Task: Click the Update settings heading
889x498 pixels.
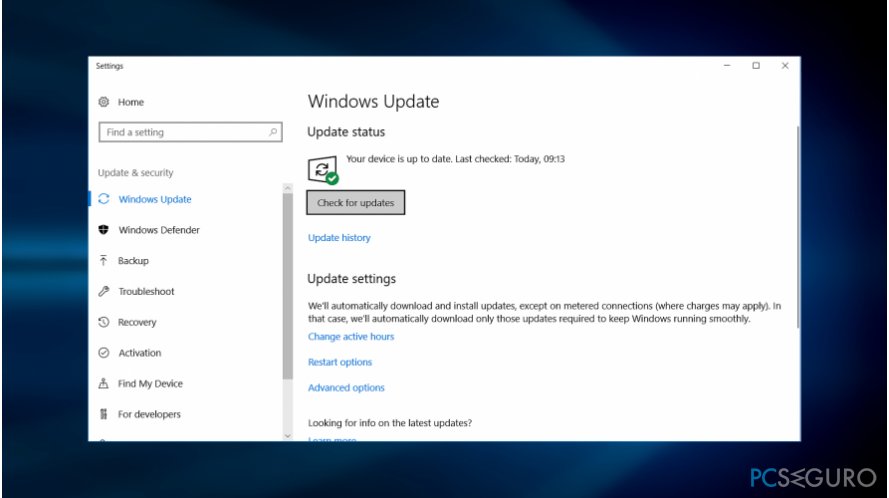Action: click(352, 278)
